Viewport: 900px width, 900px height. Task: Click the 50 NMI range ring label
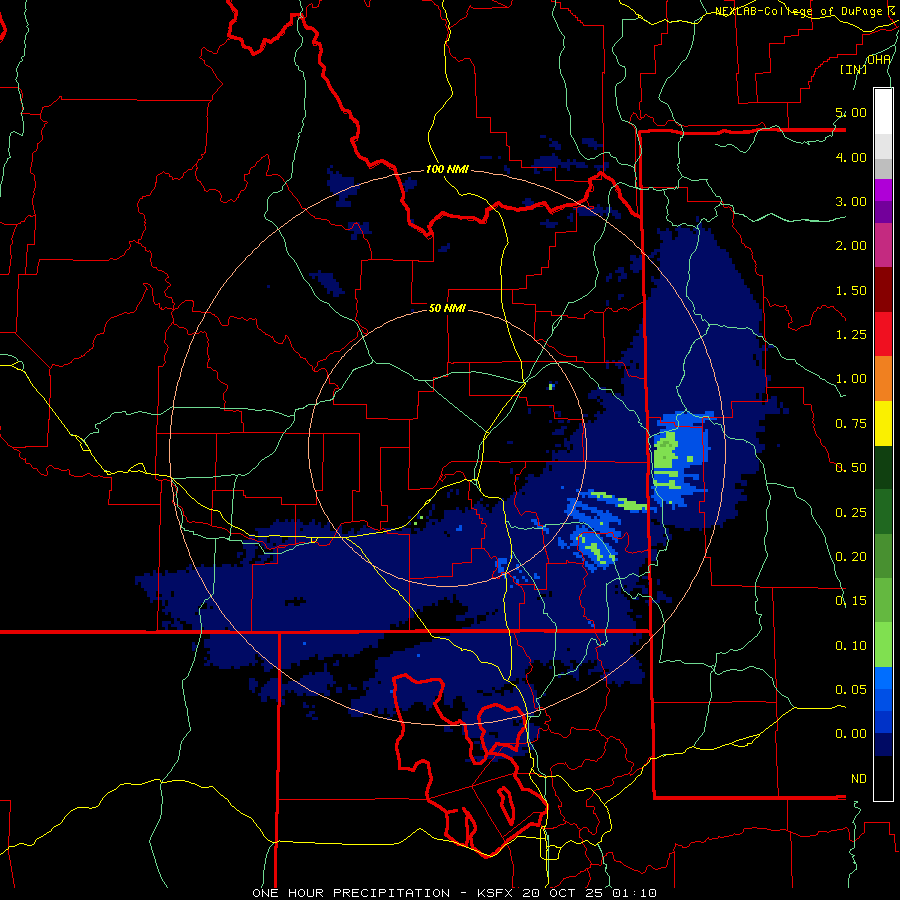(x=447, y=308)
